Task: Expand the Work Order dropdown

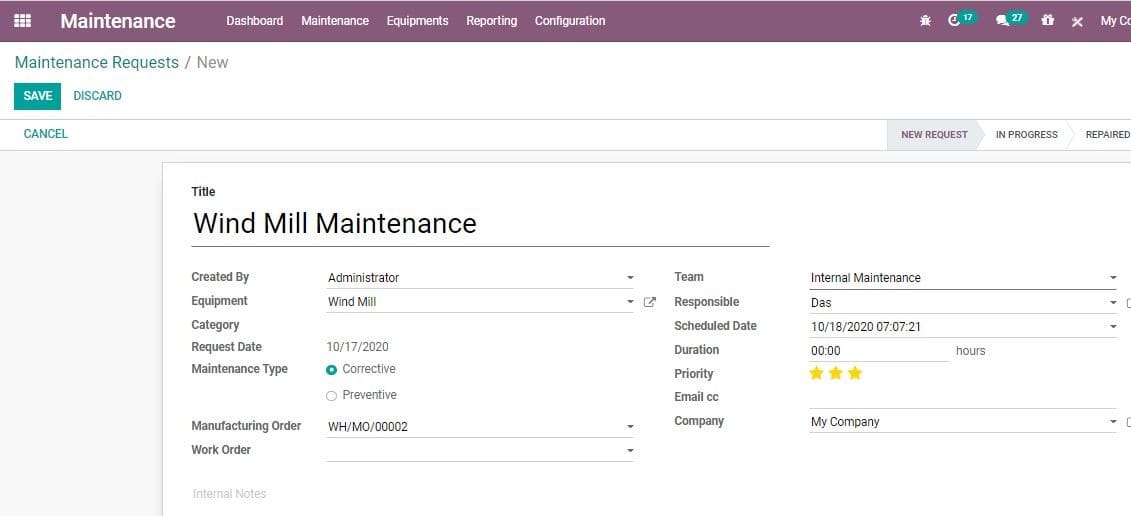Action: pyautogui.click(x=630, y=451)
